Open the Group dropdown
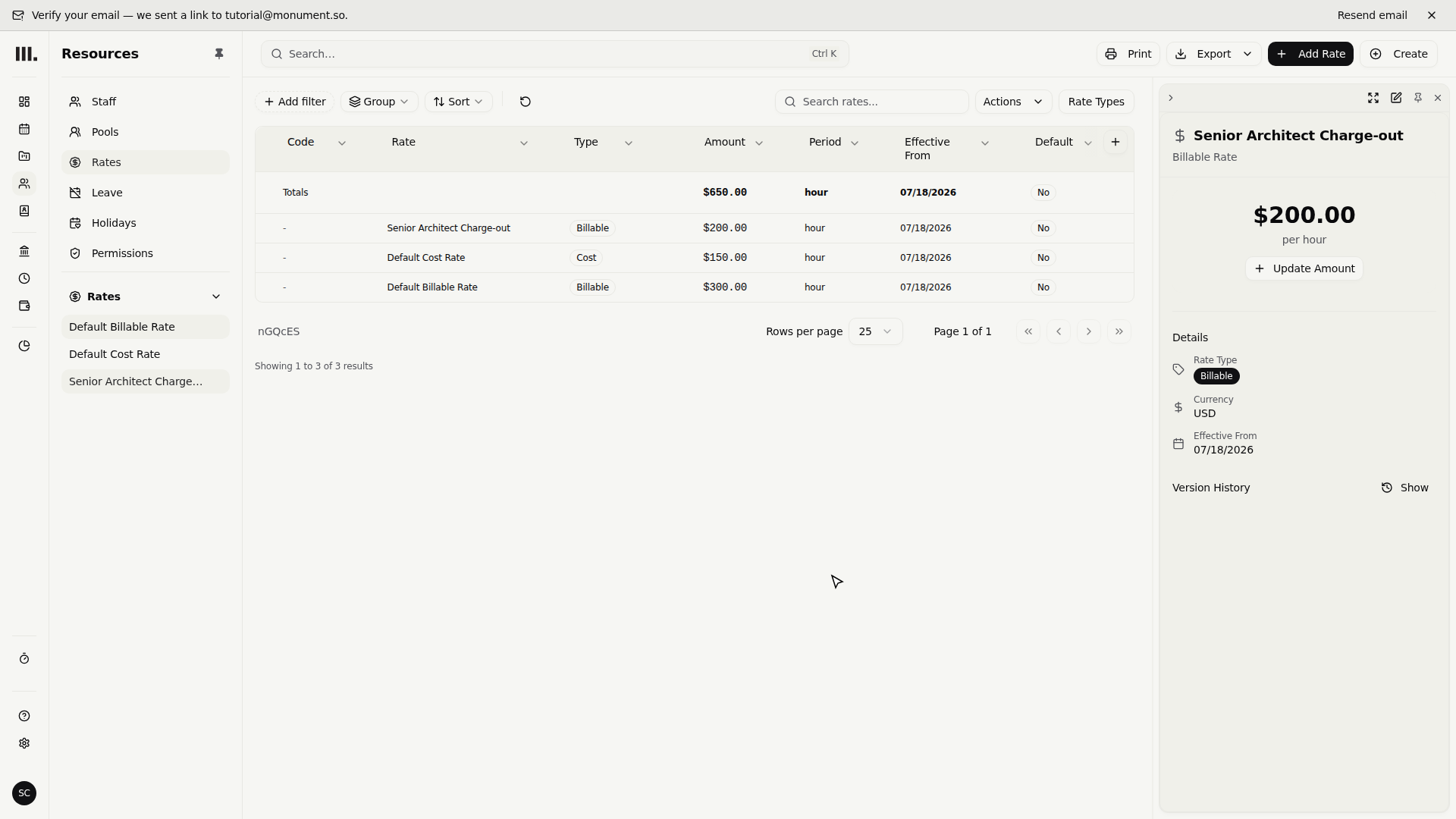Screen dimensions: 1456x819 click(x=379, y=102)
